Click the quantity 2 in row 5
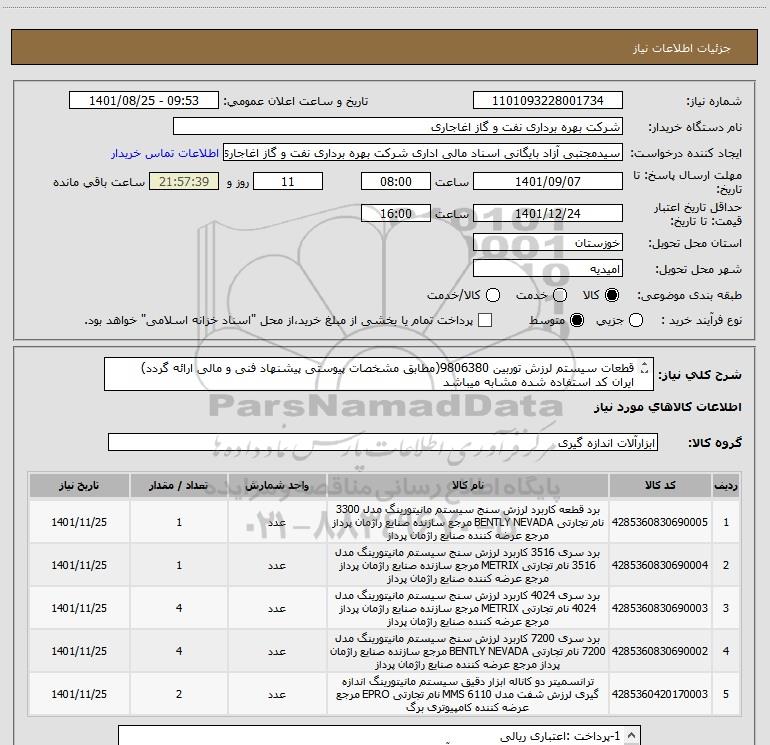The height and width of the screenshot is (745, 770). [x=179, y=694]
